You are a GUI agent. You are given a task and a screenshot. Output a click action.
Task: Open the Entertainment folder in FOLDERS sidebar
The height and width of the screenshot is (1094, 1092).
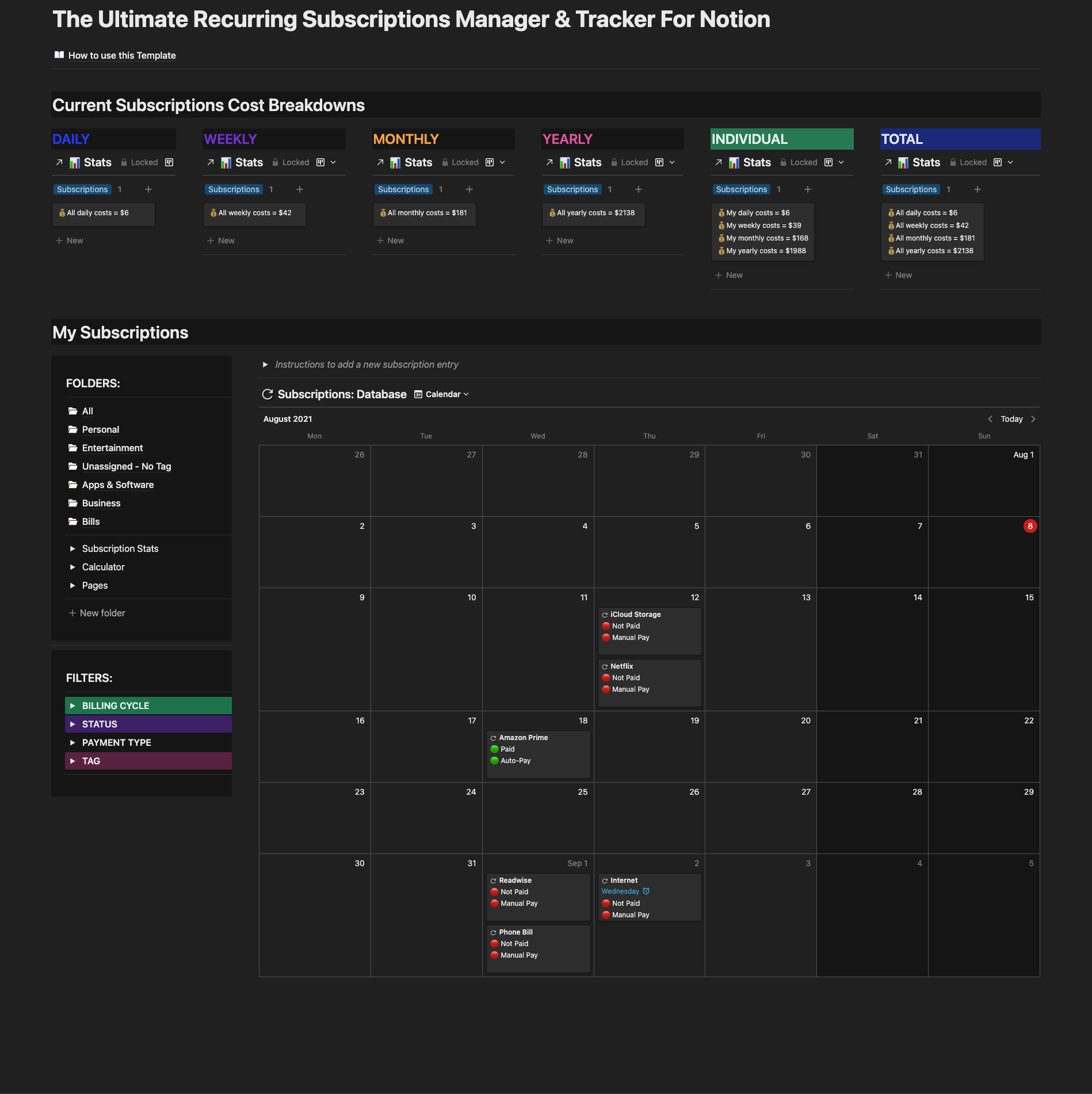112,448
